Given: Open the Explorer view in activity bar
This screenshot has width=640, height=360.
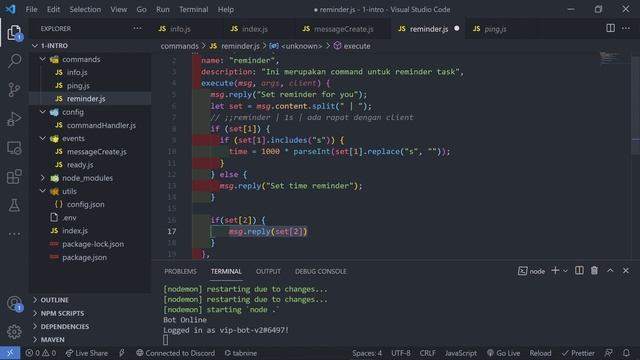Looking at the screenshot, I should point(14,33).
